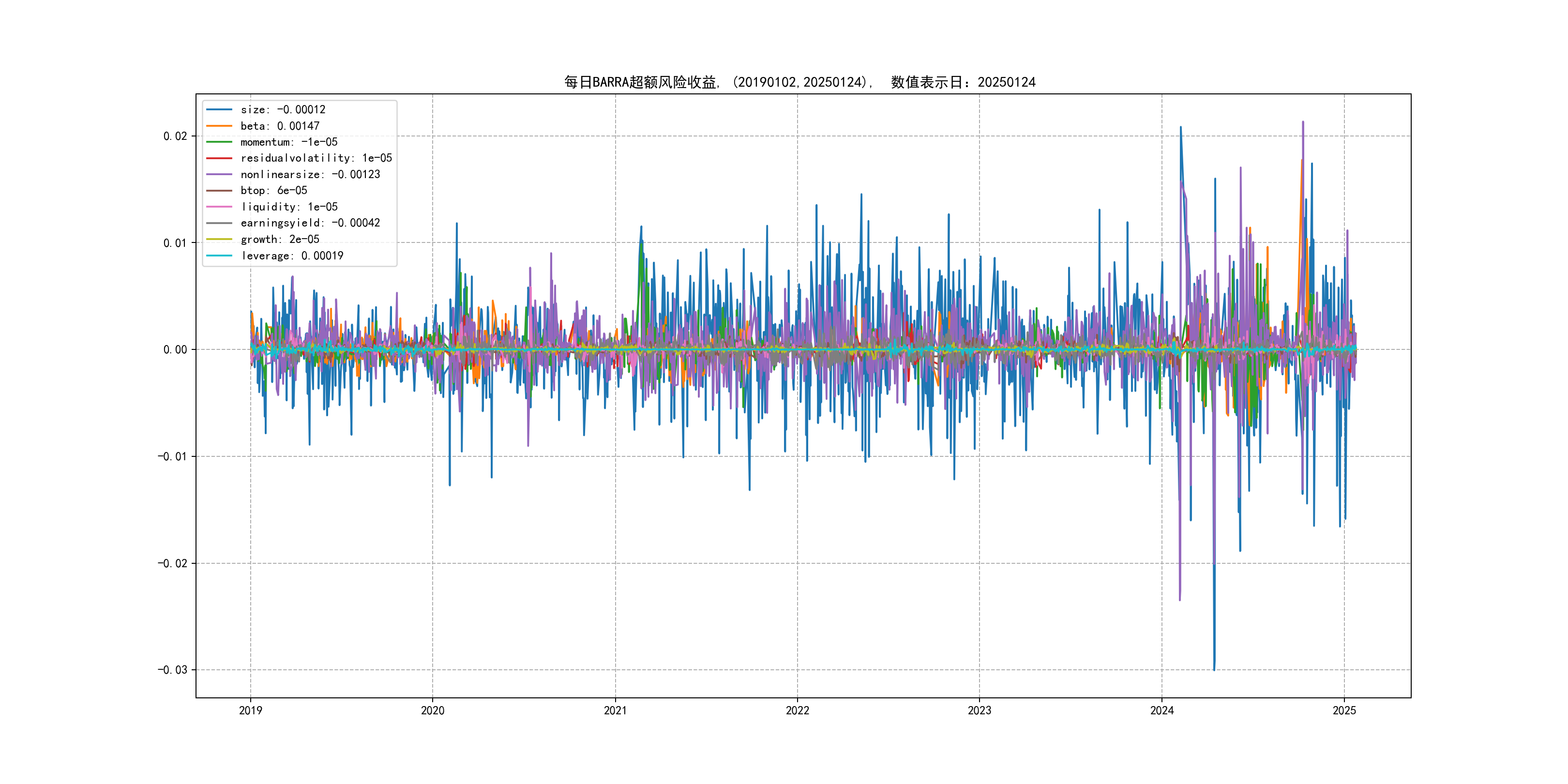
Task: Click the leverage legend label
Action: pos(291,256)
